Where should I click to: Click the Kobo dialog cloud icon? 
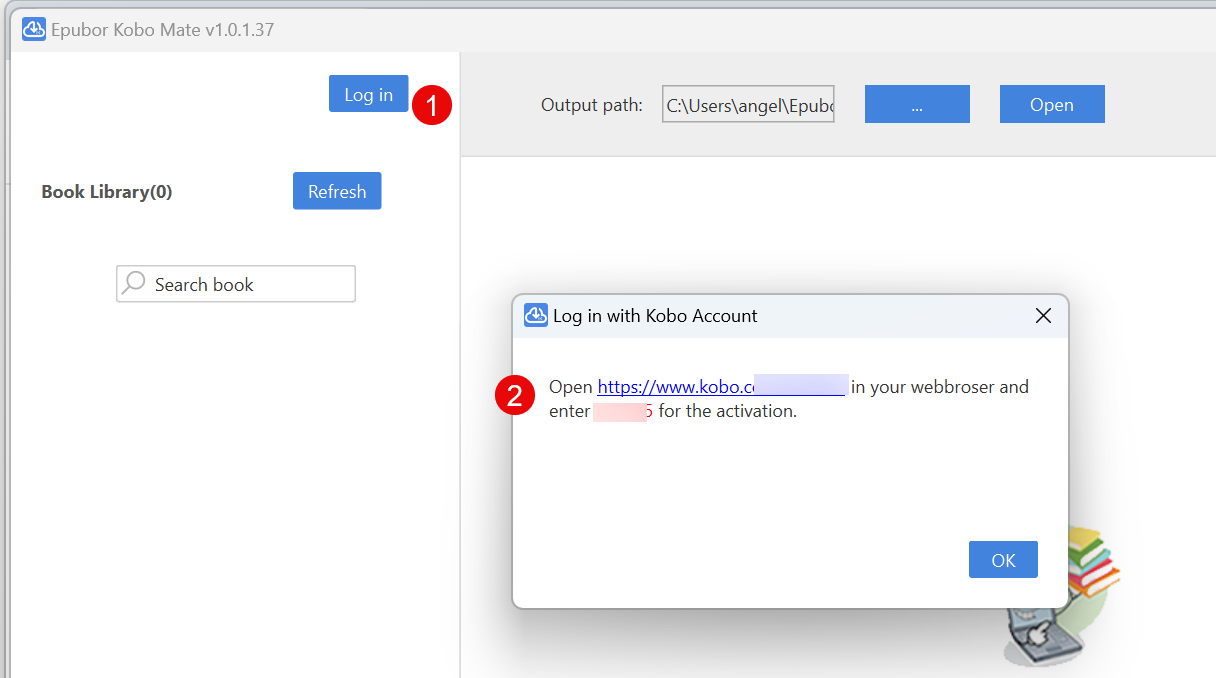[x=536, y=316]
